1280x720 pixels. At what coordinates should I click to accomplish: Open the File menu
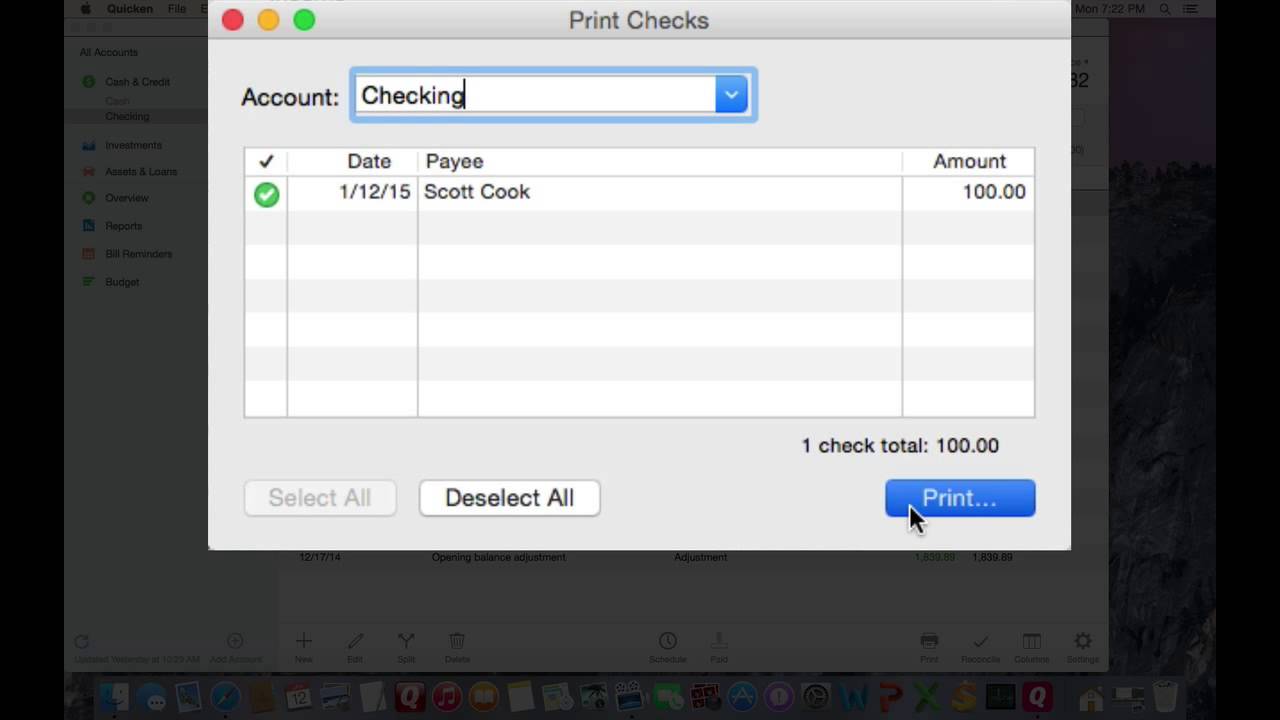[x=177, y=9]
